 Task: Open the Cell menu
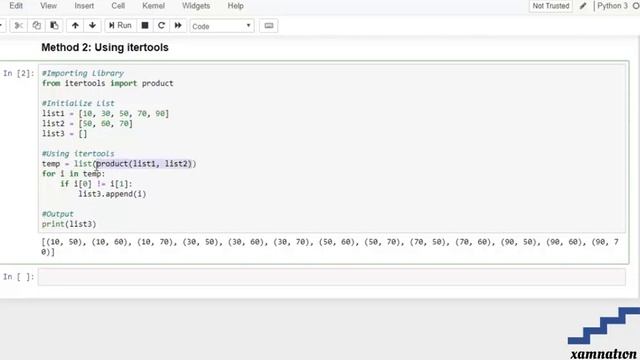pos(118,6)
